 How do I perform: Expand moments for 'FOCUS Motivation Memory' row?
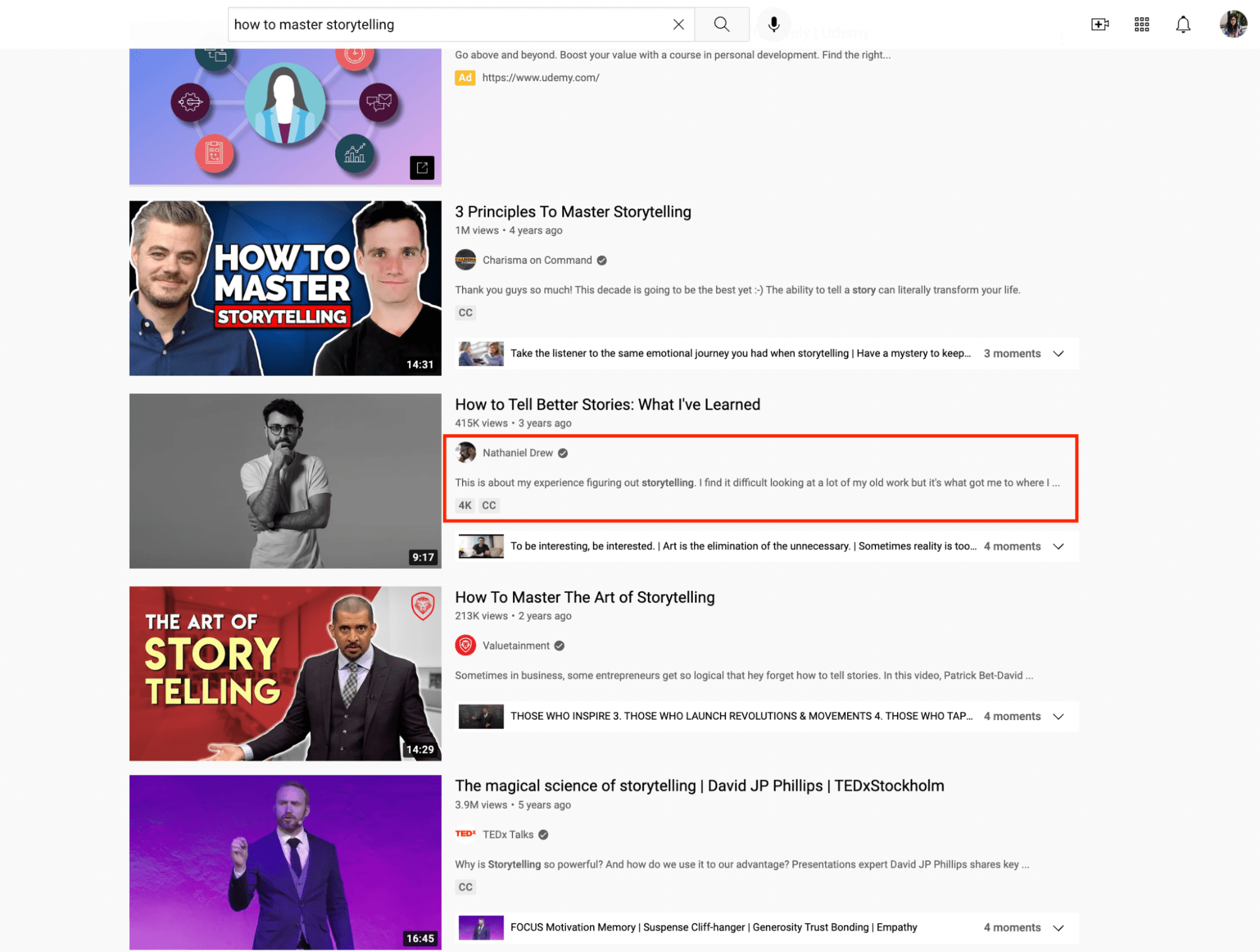(1058, 927)
